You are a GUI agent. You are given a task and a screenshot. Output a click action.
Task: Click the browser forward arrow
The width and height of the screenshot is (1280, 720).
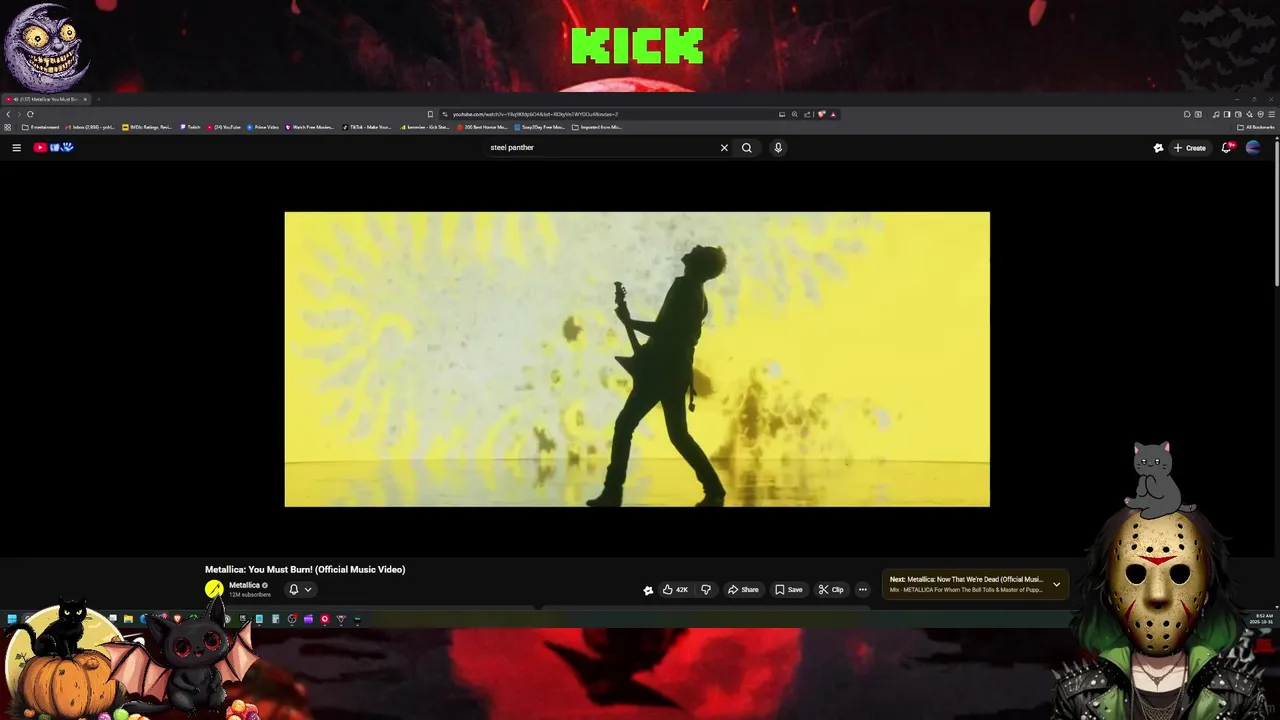pyautogui.click(x=19, y=114)
